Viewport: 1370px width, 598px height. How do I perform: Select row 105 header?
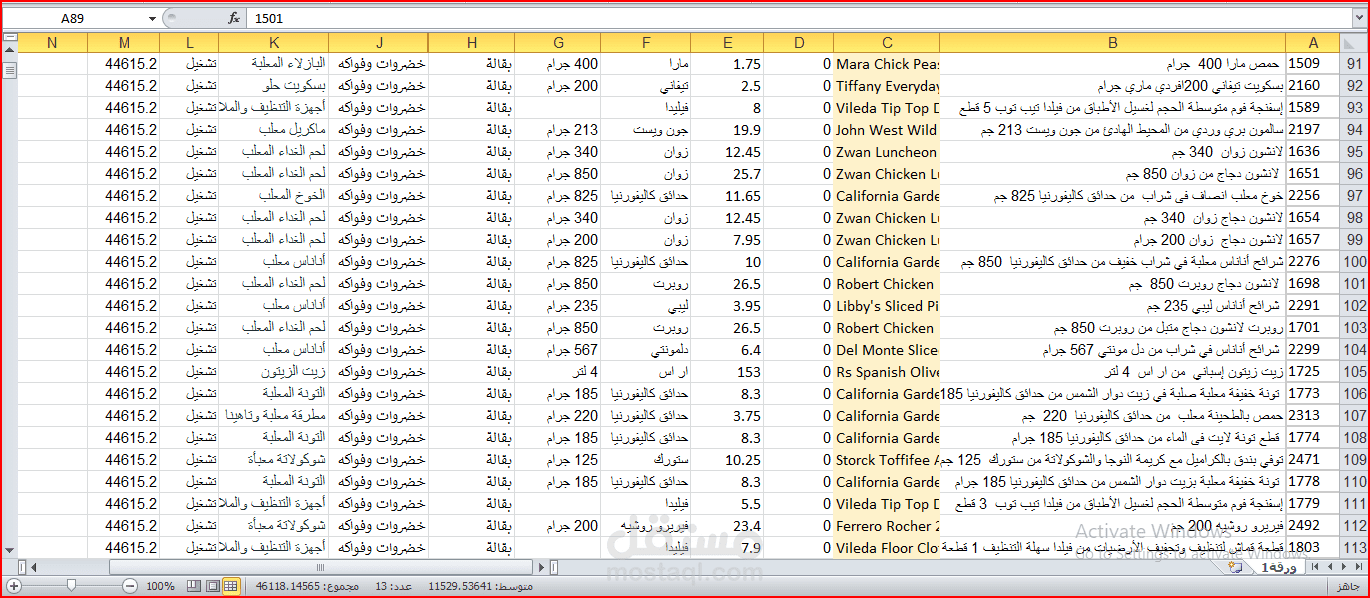click(1354, 372)
